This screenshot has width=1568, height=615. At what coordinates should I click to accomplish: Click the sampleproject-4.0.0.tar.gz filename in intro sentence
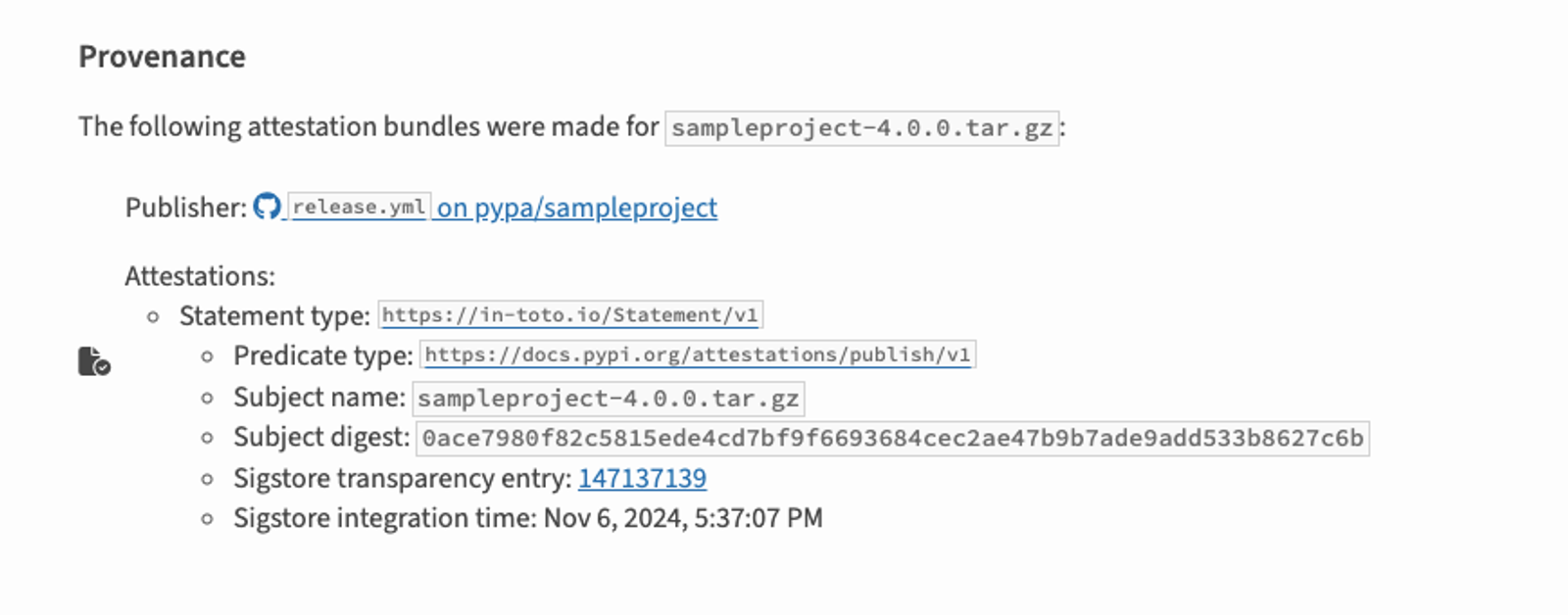tap(862, 128)
